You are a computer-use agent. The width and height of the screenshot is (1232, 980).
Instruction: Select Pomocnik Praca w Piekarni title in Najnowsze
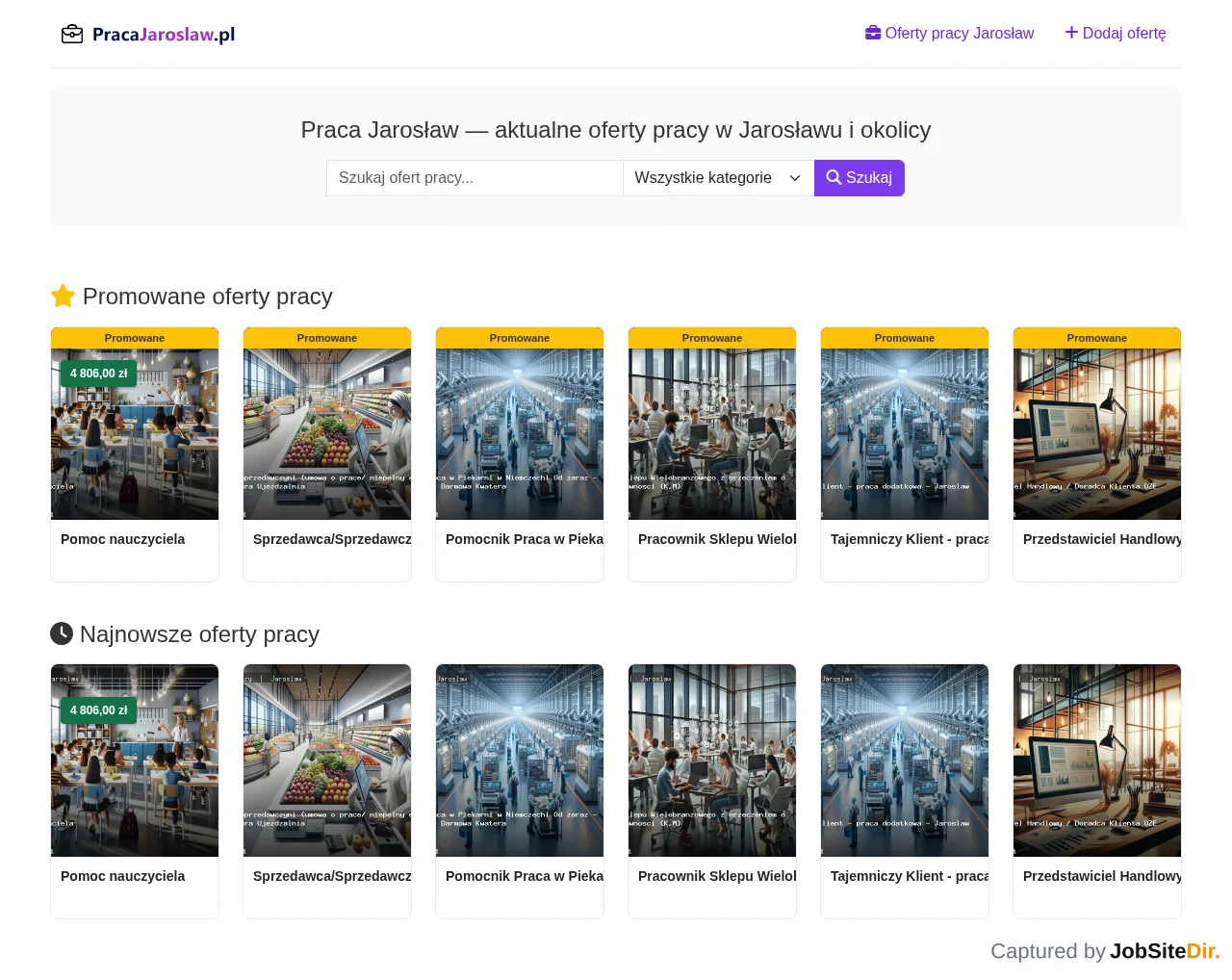click(525, 876)
